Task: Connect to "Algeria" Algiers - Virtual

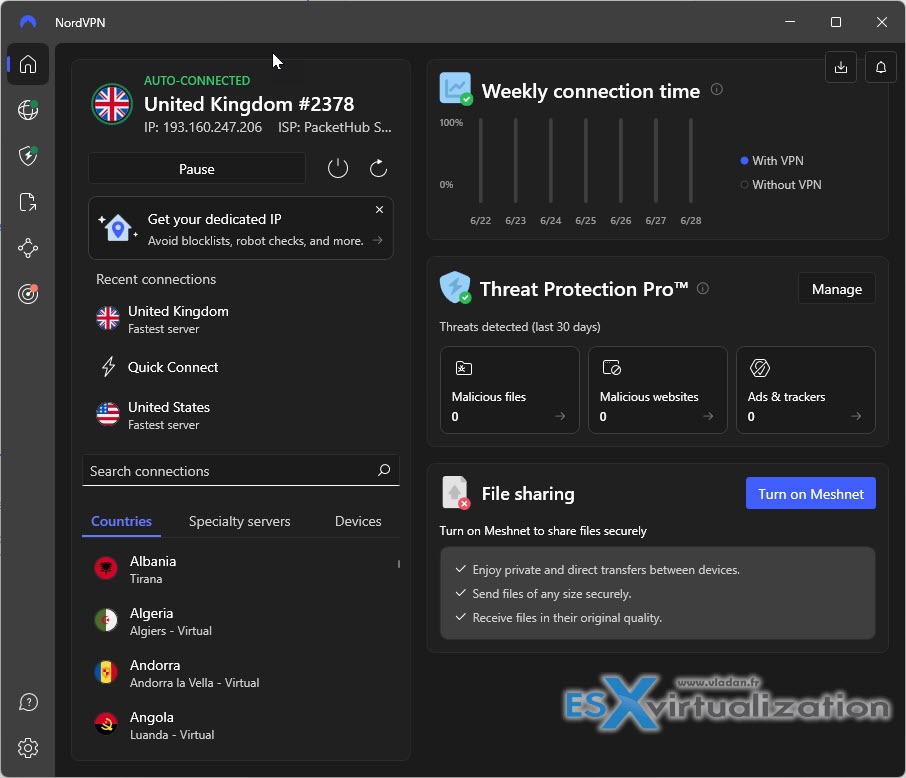Action: pos(241,621)
